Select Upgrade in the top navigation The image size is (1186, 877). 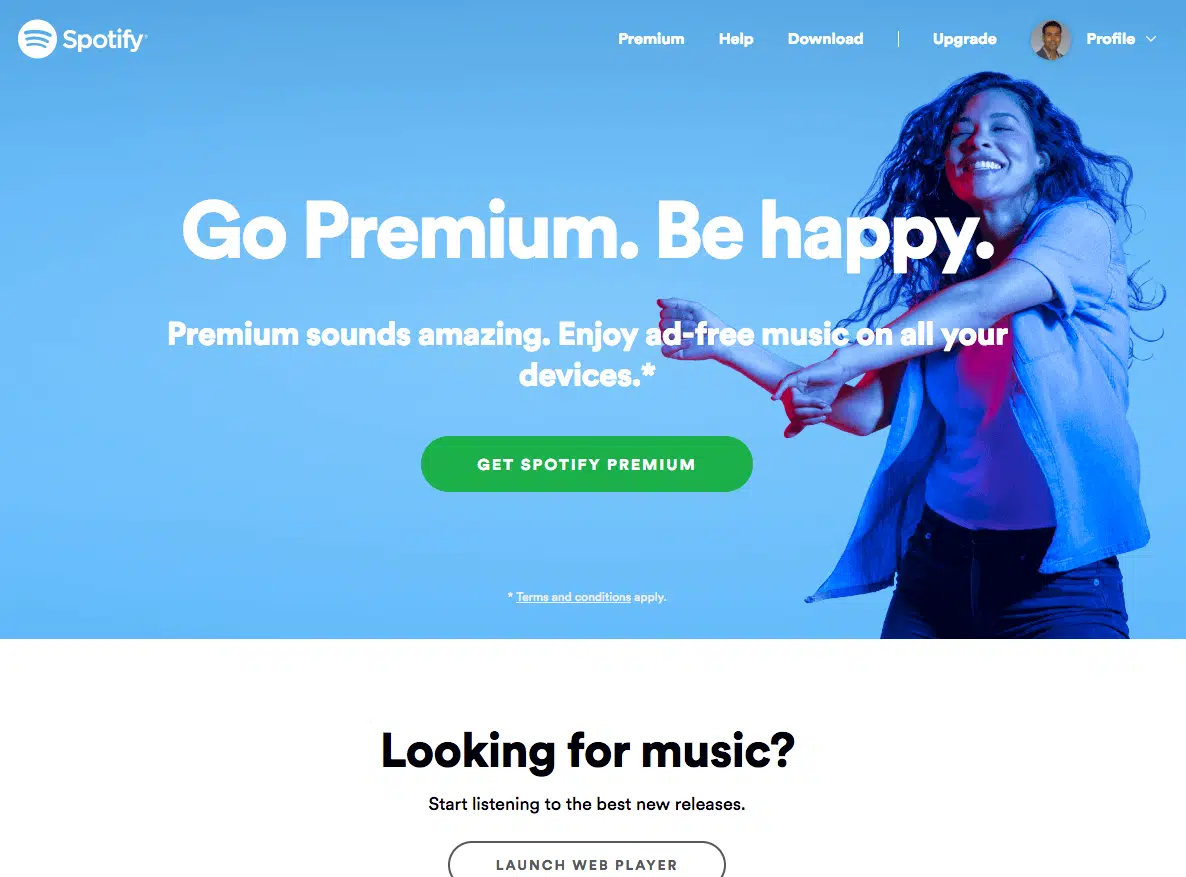pyautogui.click(x=964, y=39)
